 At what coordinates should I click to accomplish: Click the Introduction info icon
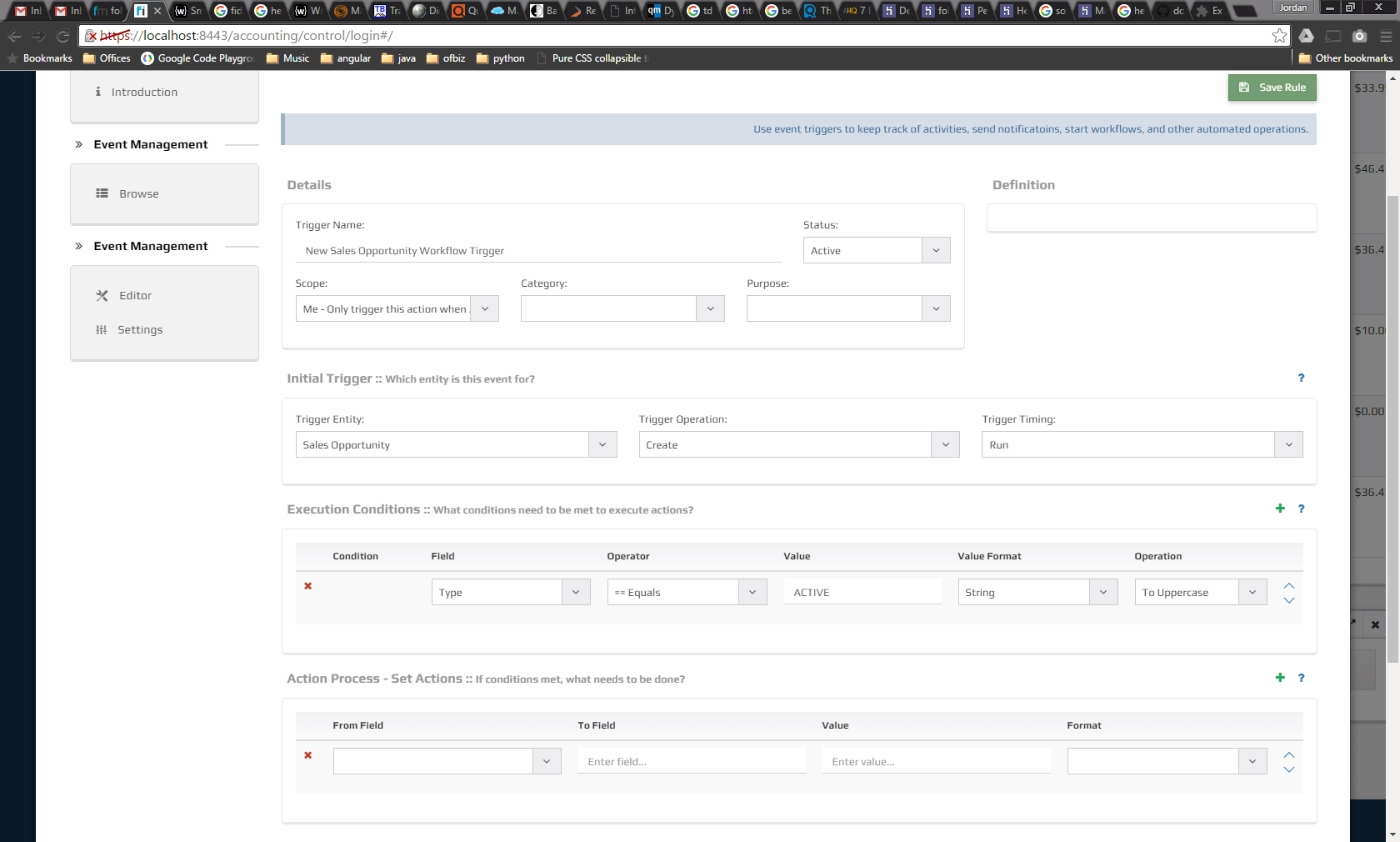point(98,92)
